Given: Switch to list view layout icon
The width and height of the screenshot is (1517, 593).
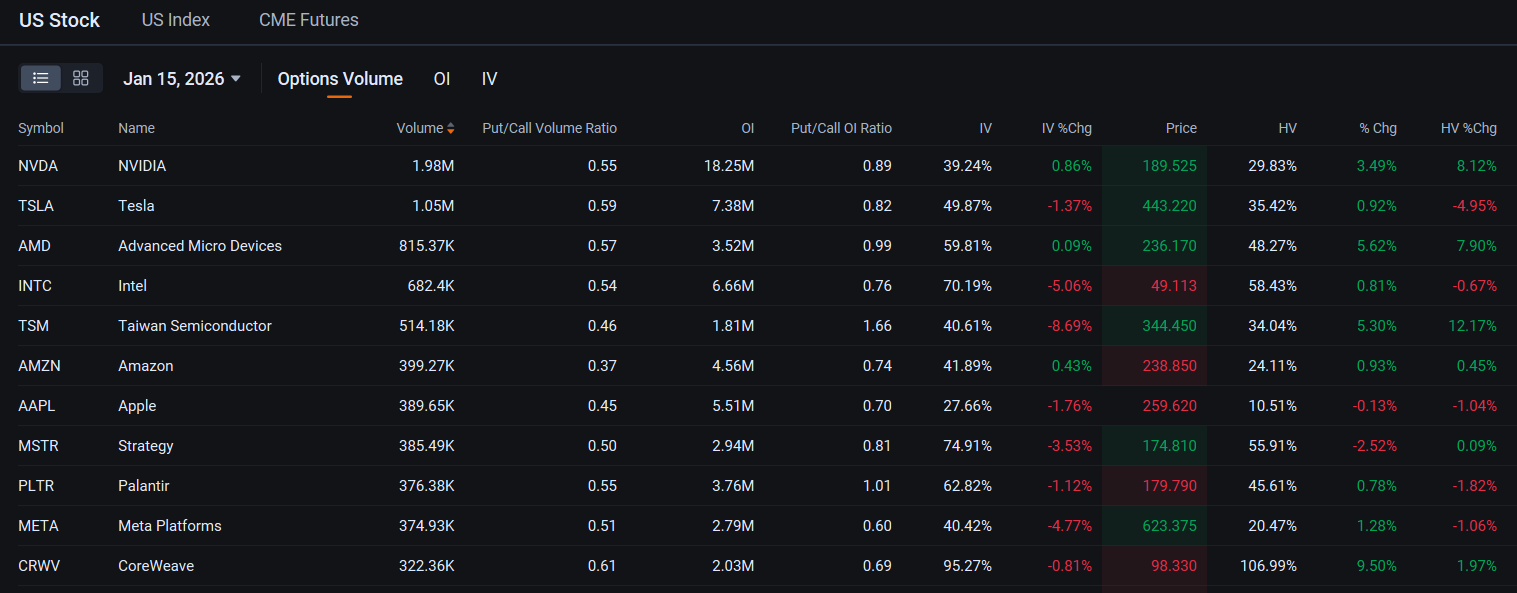Looking at the screenshot, I should (x=41, y=78).
